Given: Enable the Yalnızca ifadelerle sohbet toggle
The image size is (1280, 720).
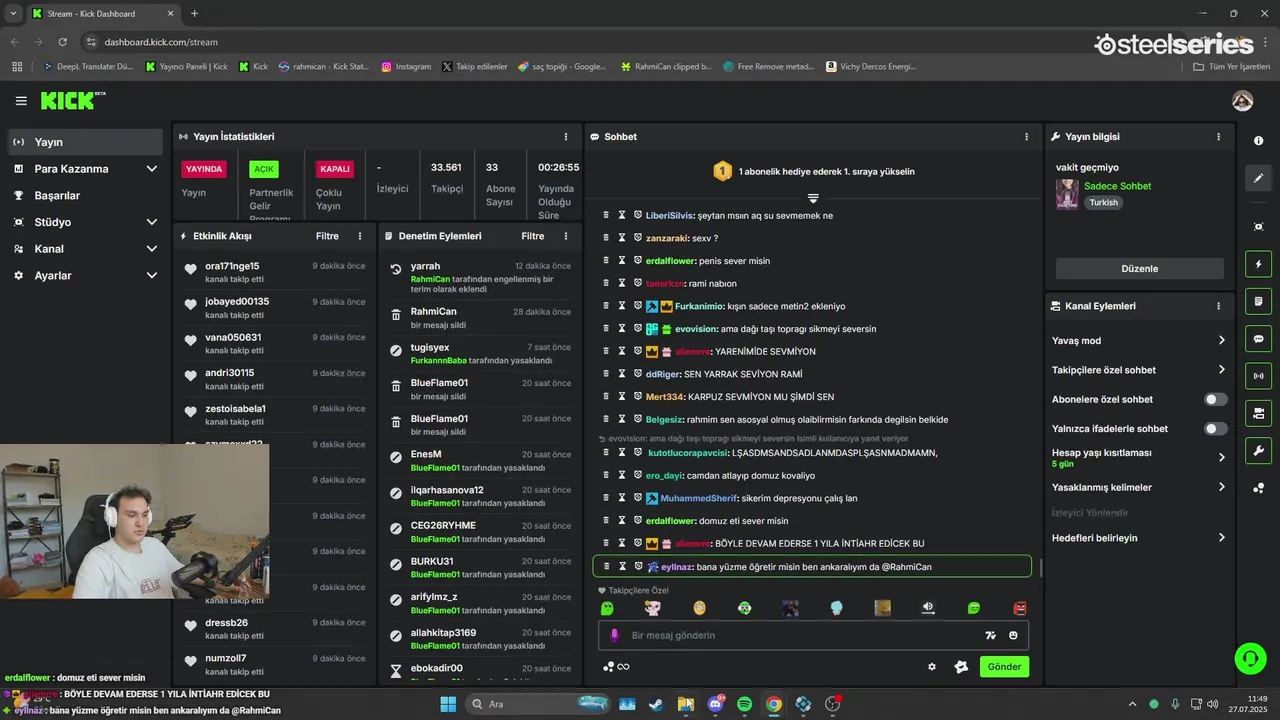Looking at the screenshot, I should click(1215, 429).
